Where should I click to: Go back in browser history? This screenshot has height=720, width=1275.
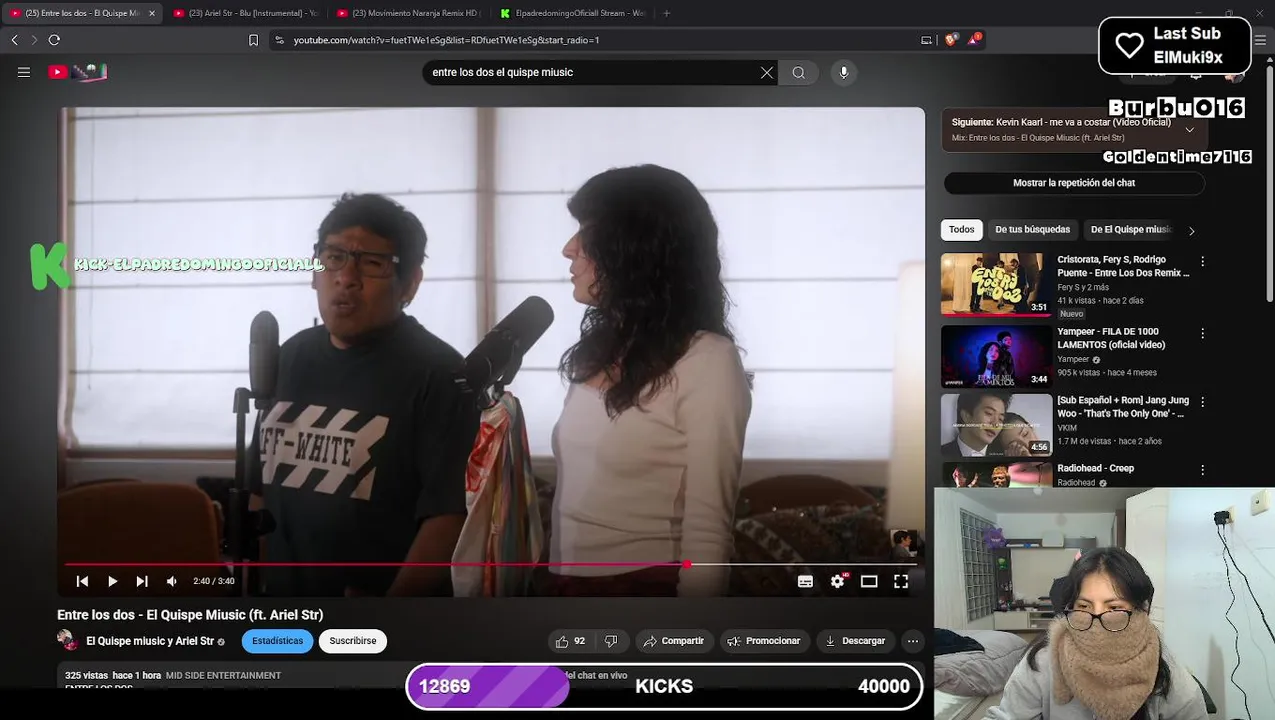click(14, 40)
